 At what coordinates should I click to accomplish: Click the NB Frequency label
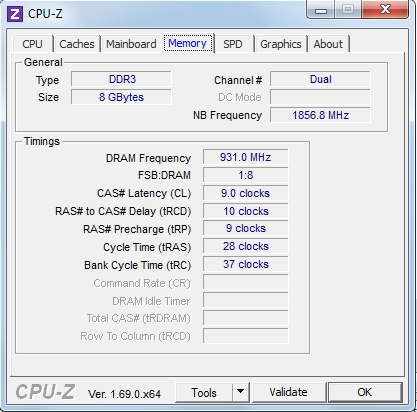coord(228,116)
